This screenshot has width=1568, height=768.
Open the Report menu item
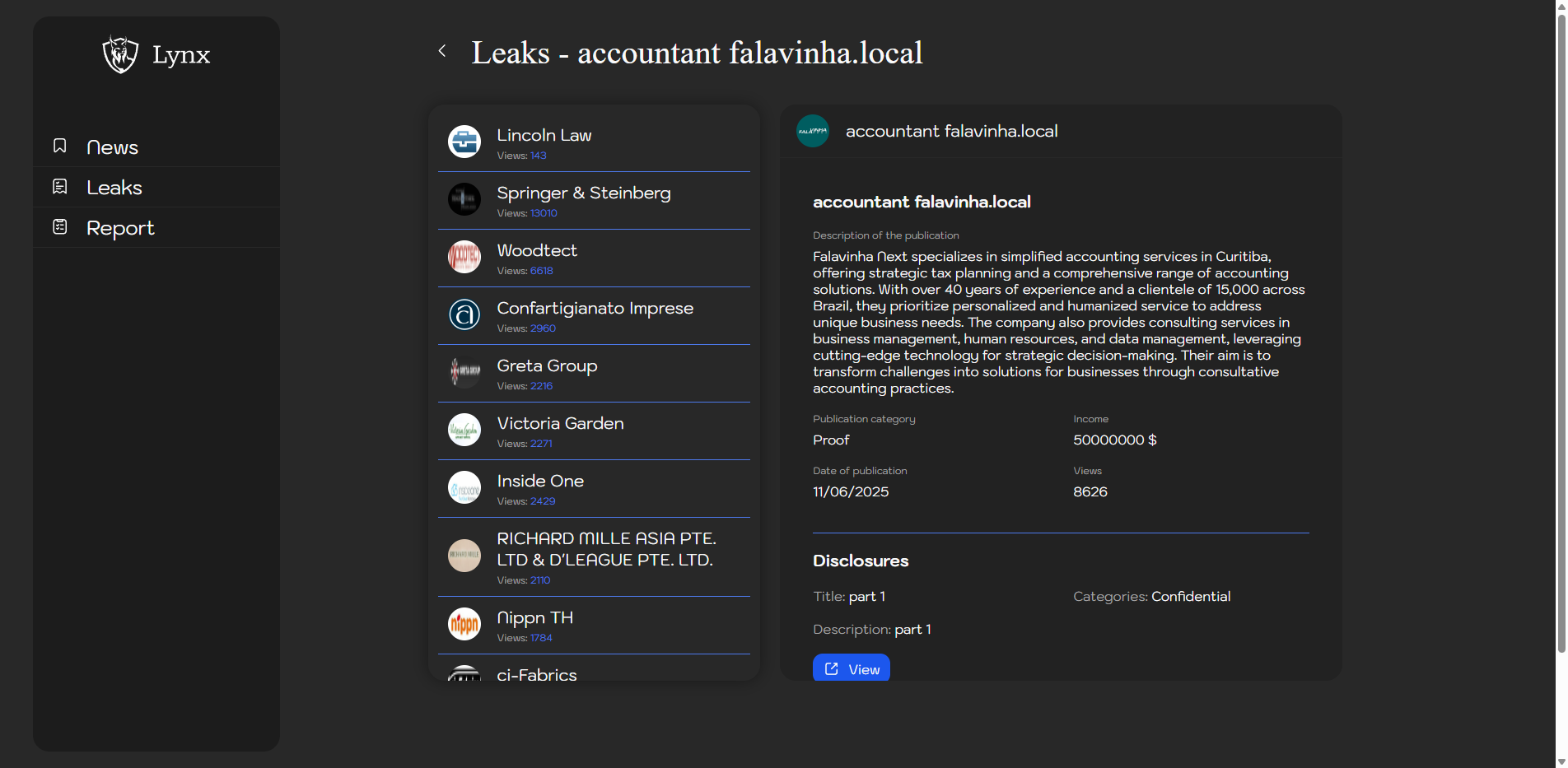(x=120, y=228)
